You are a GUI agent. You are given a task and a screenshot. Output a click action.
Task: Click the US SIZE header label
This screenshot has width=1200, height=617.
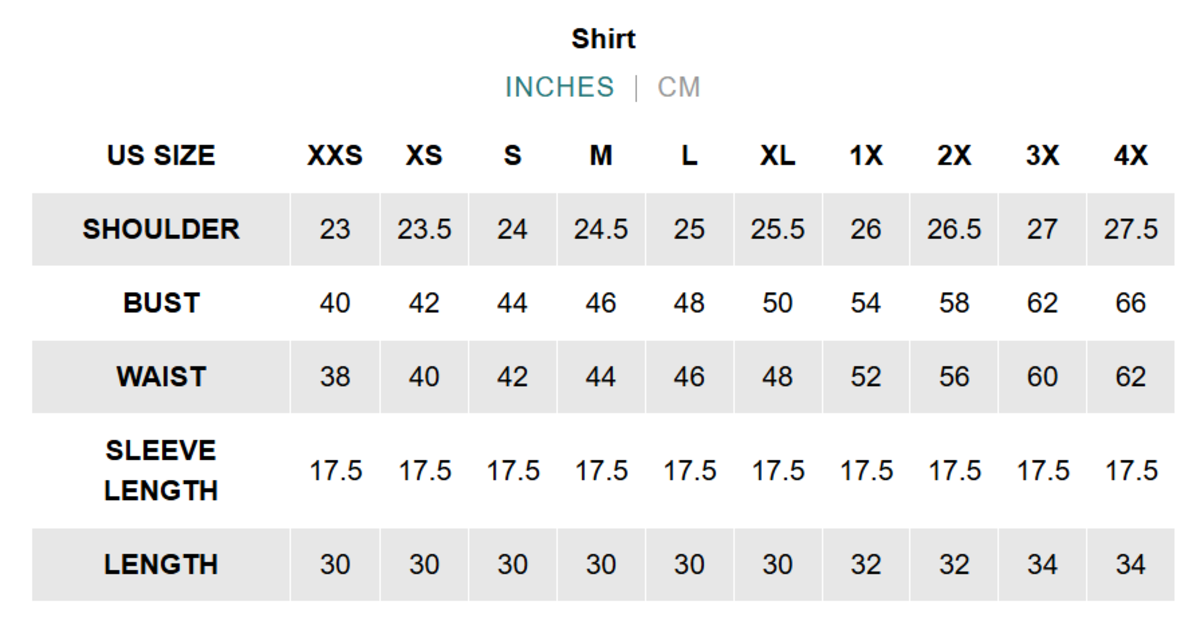pos(161,156)
